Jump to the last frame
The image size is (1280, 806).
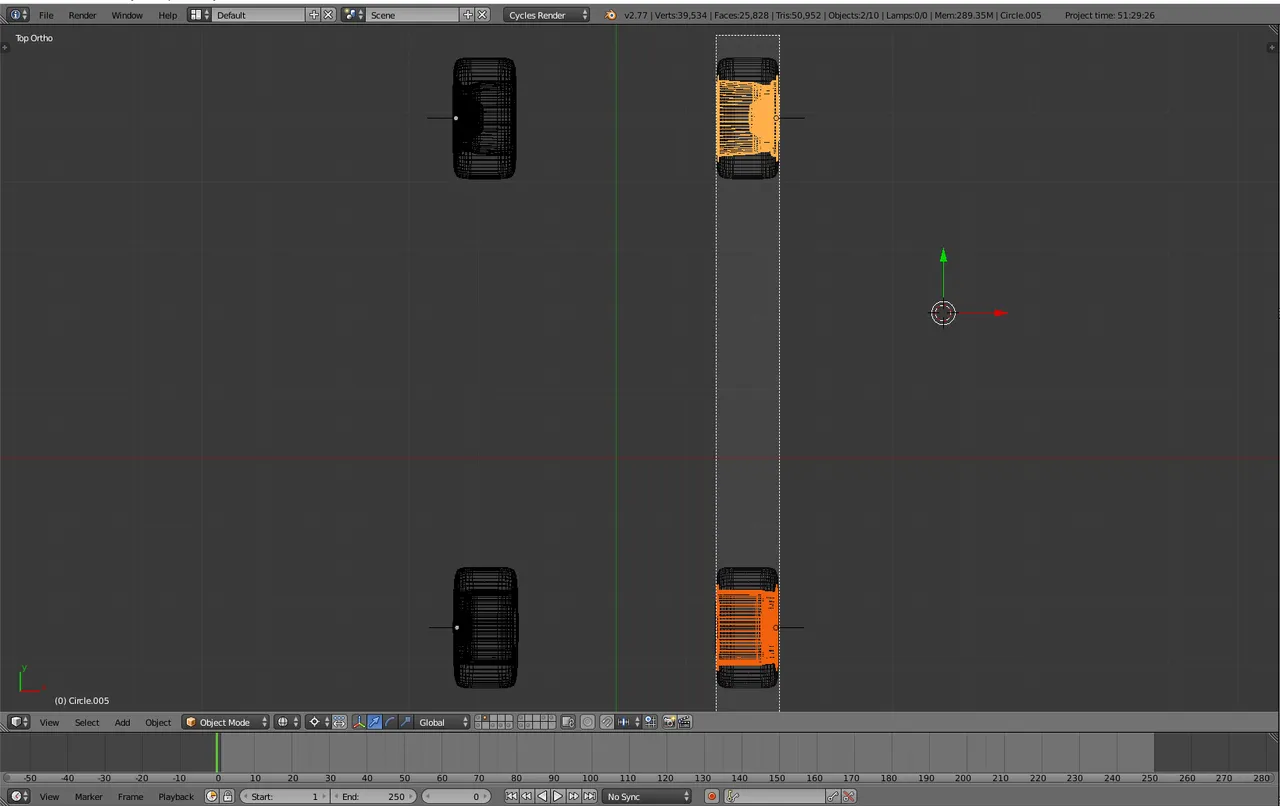589,796
